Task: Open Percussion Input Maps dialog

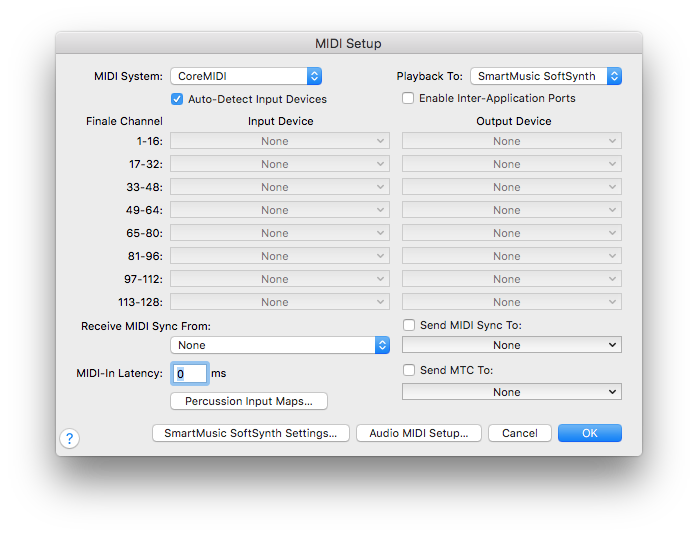Action: click(x=249, y=401)
